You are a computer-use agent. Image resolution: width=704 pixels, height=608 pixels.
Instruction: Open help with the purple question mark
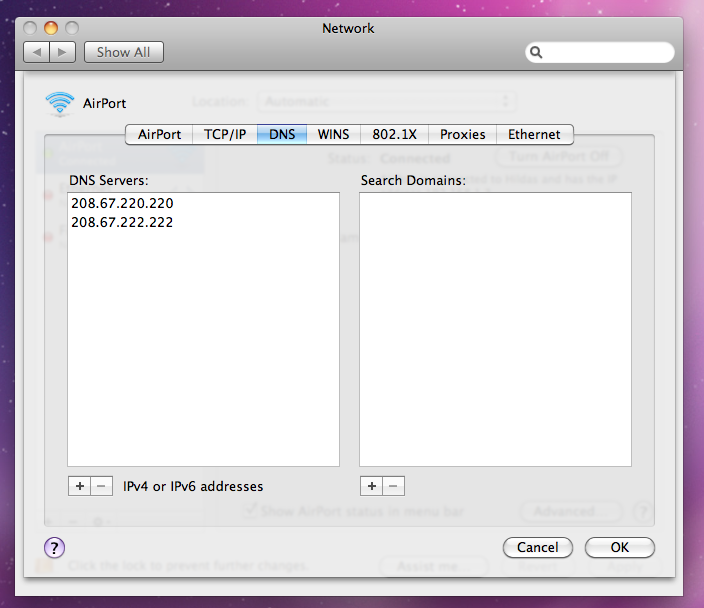54,548
